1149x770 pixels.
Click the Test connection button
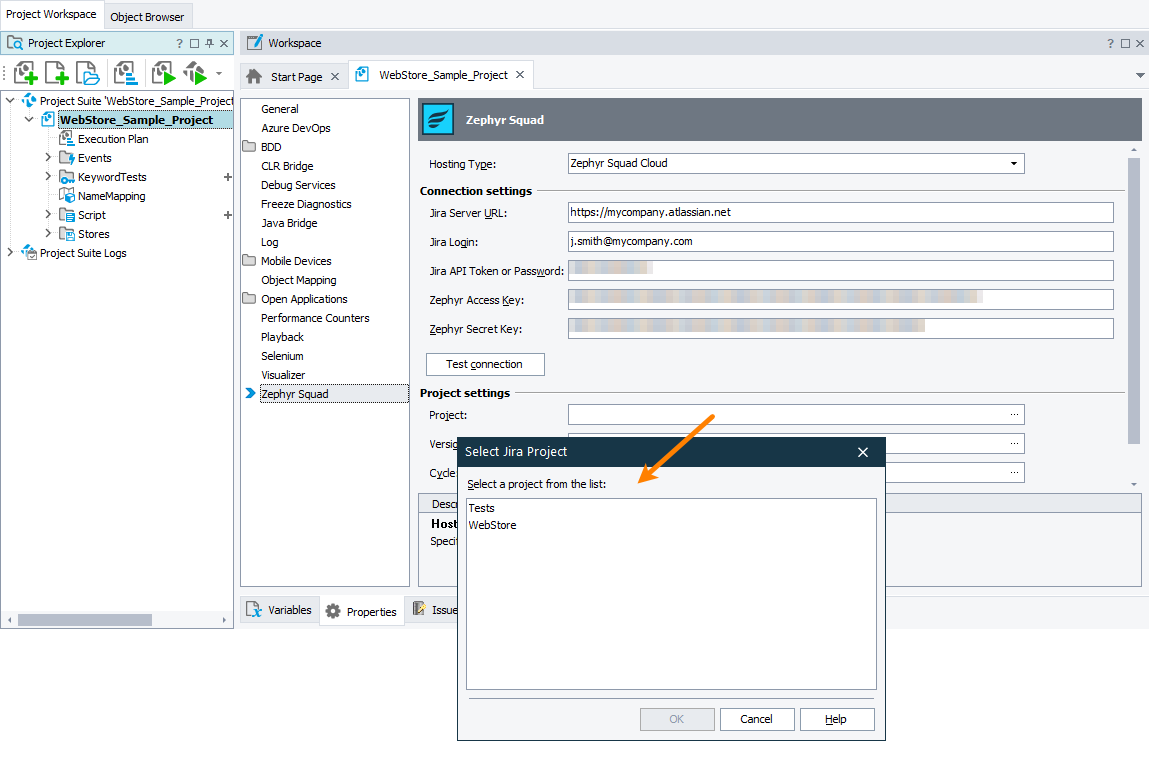click(x=485, y=364)
